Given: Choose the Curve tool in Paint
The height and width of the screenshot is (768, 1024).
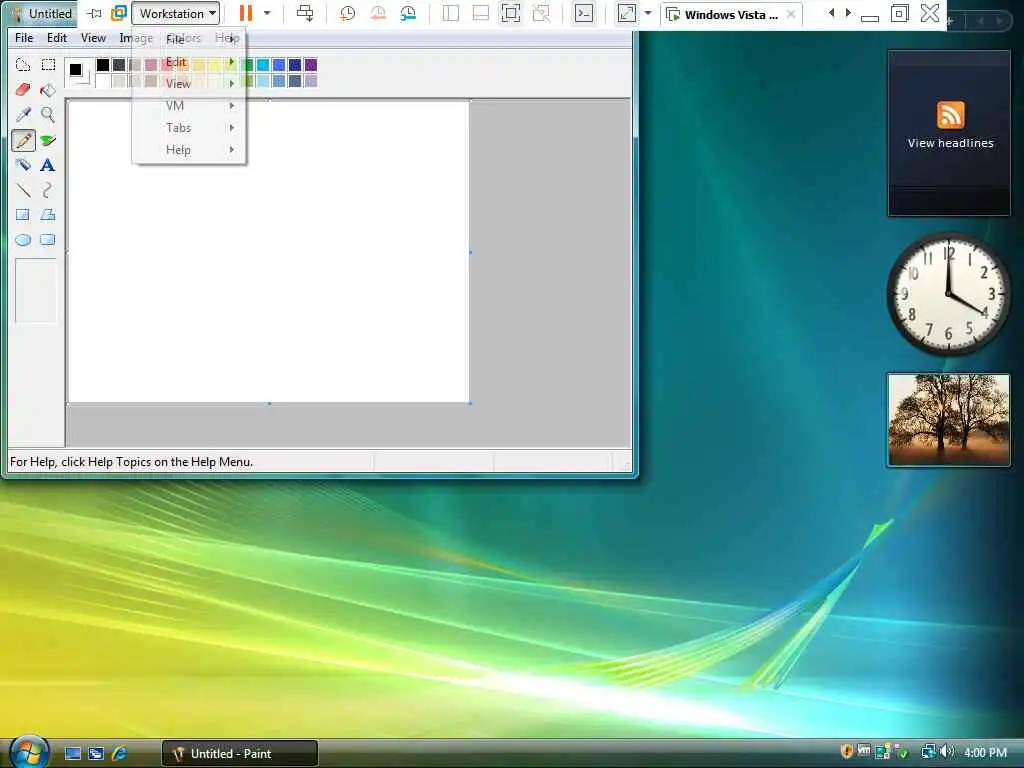Looking at the screenshot, I should [x=48, y=190].
